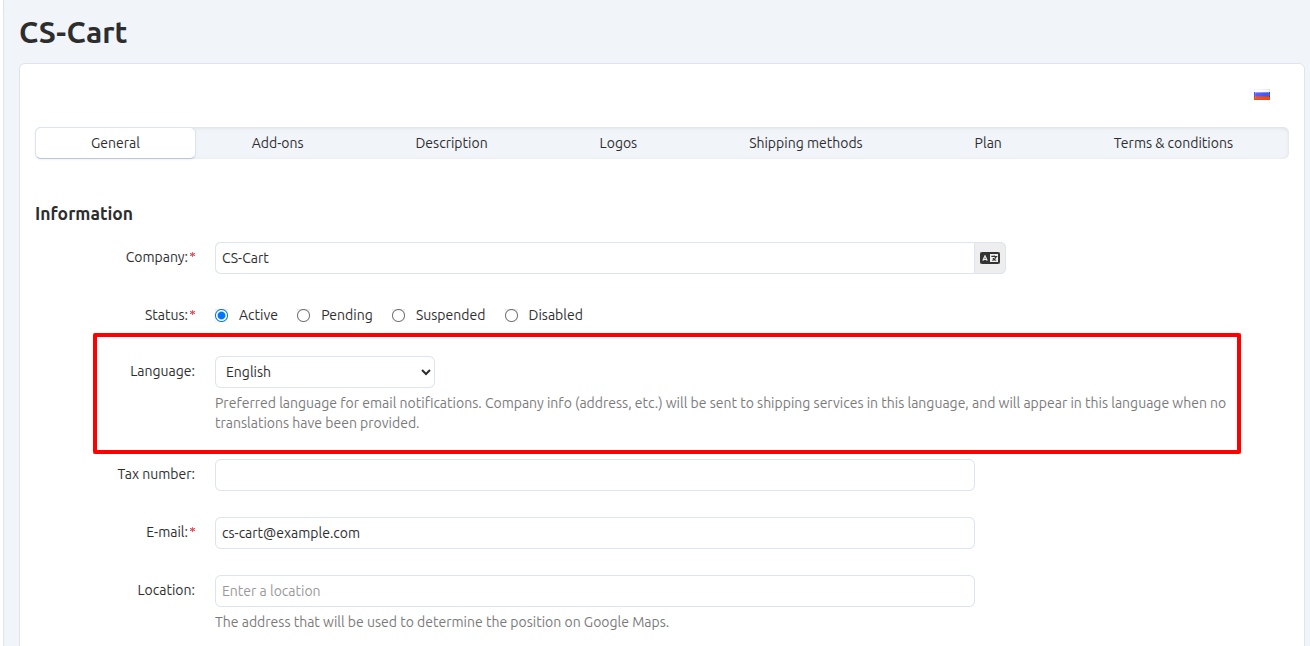
Task: Click the Google Maps address hint text
Action: [442, 622]
